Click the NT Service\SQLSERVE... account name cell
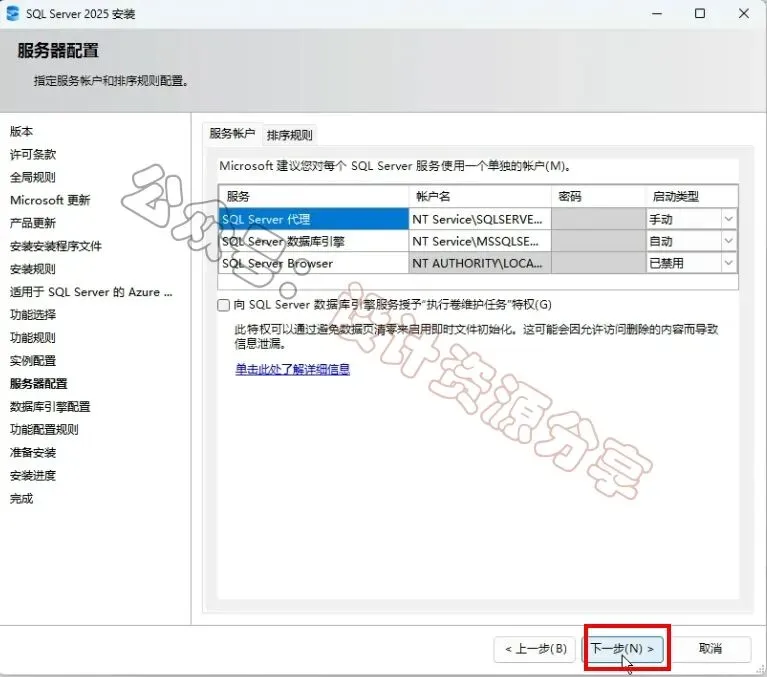The image size is (767, 677). click(480, 219)
